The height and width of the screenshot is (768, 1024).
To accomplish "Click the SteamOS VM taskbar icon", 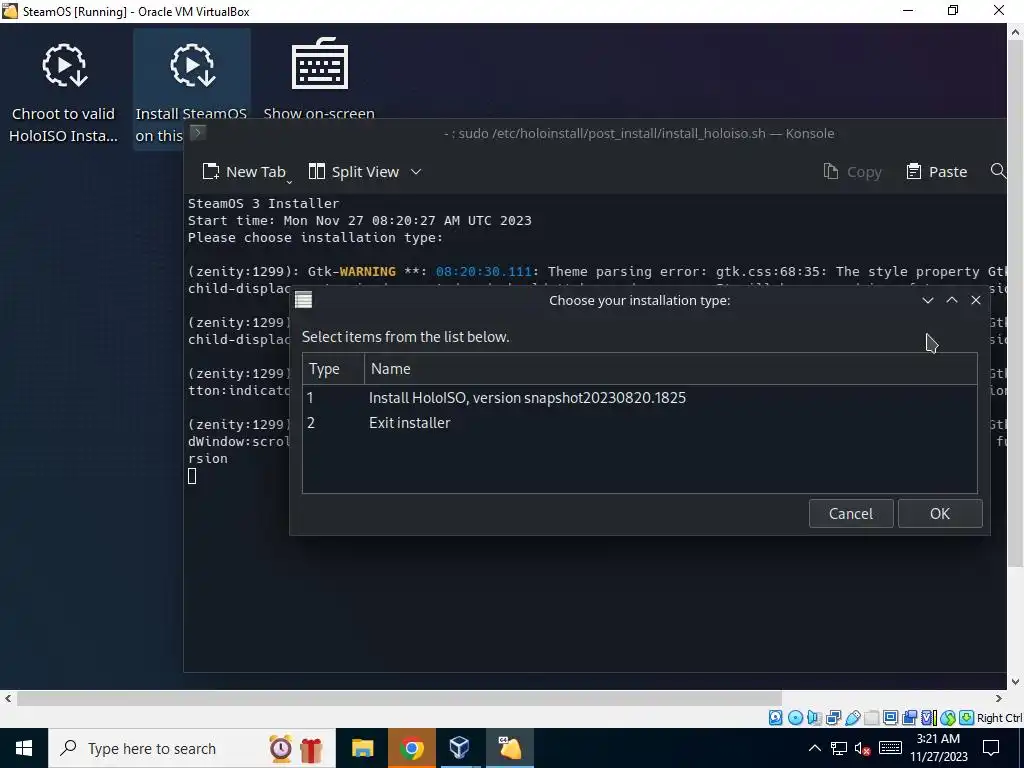I will click(509, 748).
